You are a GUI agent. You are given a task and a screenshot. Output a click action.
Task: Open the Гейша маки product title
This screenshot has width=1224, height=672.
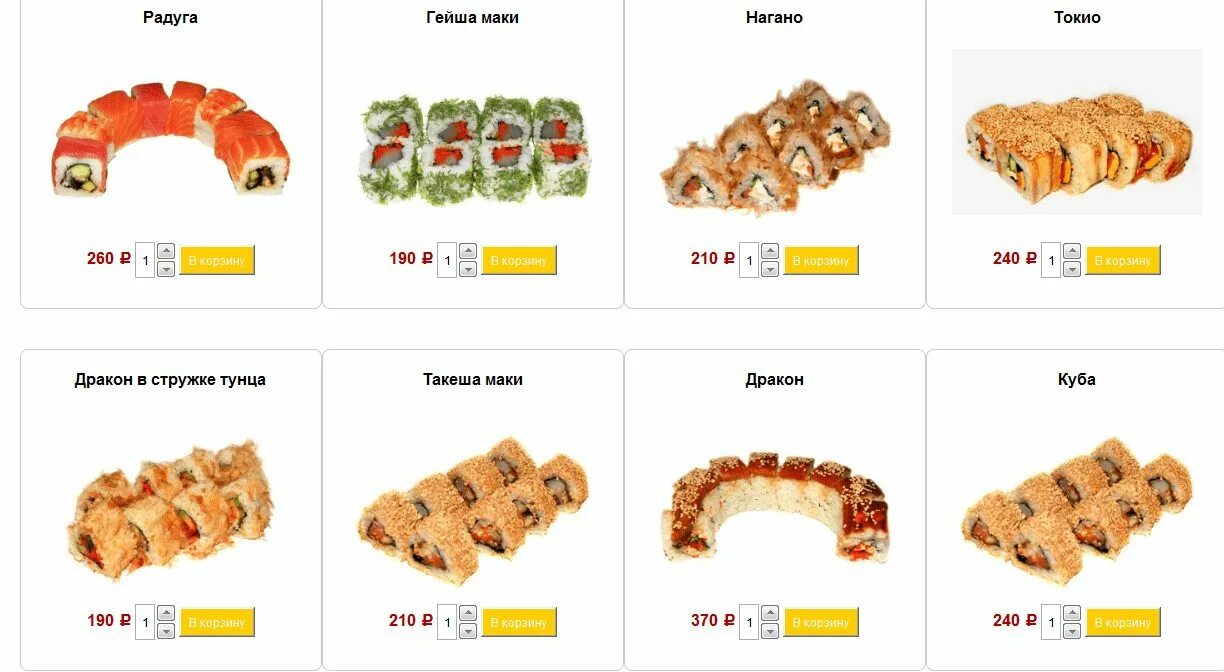473,18
